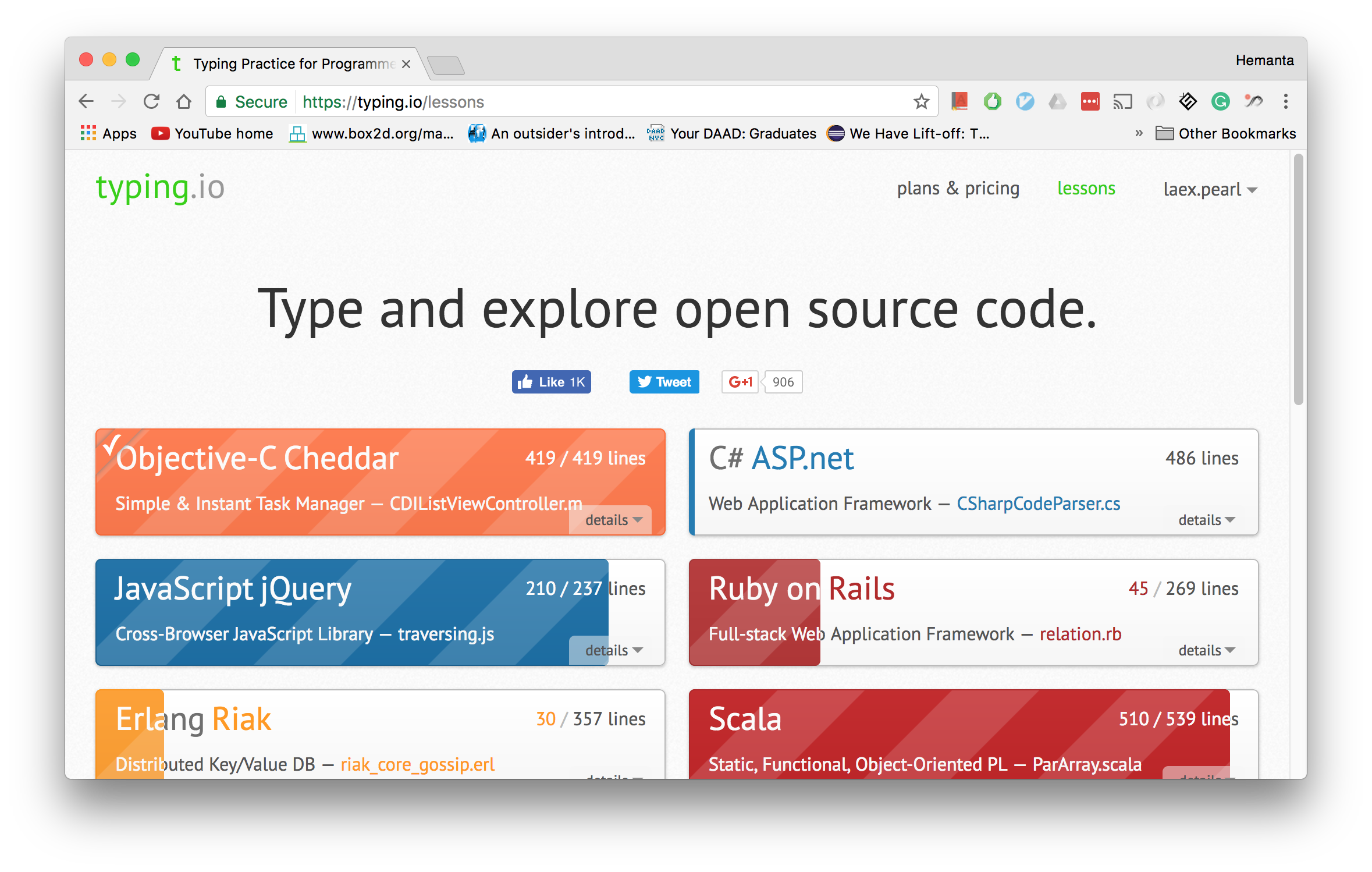This screenshot has width=1372, height=872.
Task: Open the ParArray.scala file link
Action: pos(1087,764)
